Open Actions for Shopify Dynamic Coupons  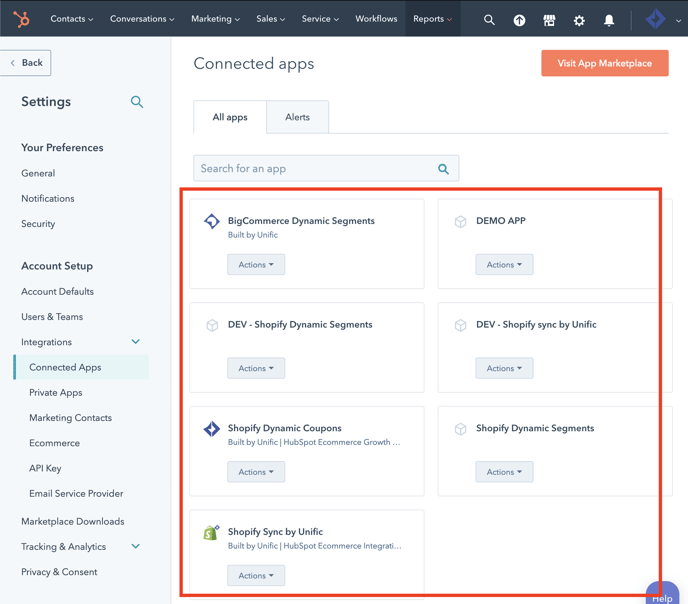pos(256,472)
